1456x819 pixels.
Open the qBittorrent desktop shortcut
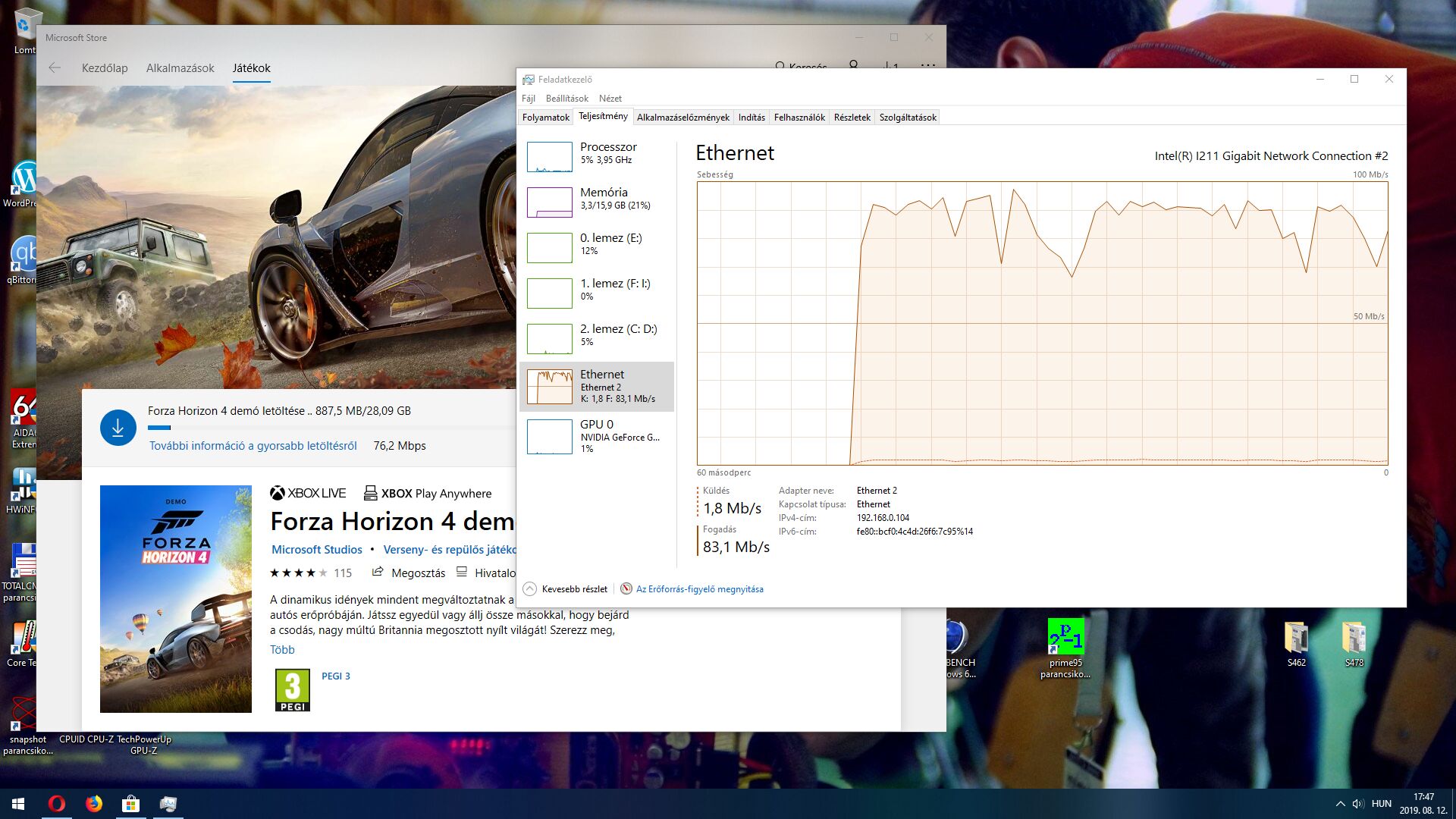24,260
